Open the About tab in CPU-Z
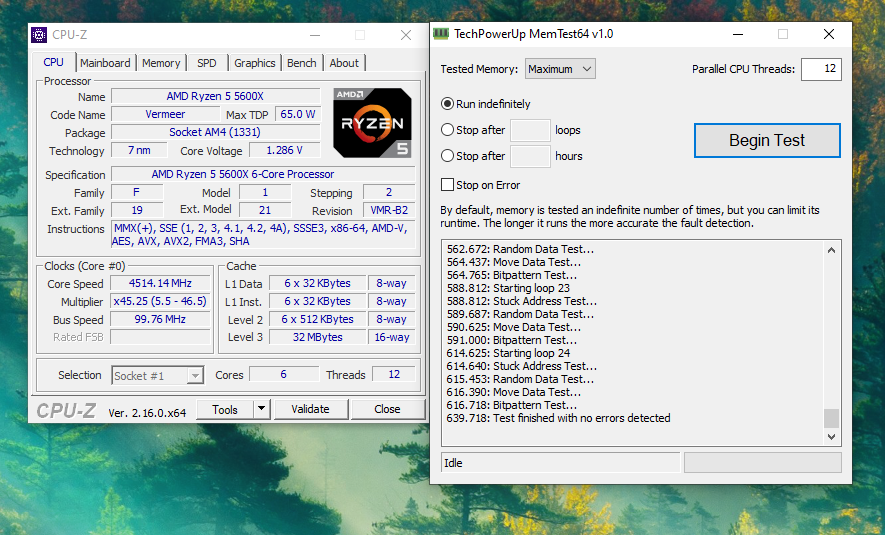 (344, 63)
